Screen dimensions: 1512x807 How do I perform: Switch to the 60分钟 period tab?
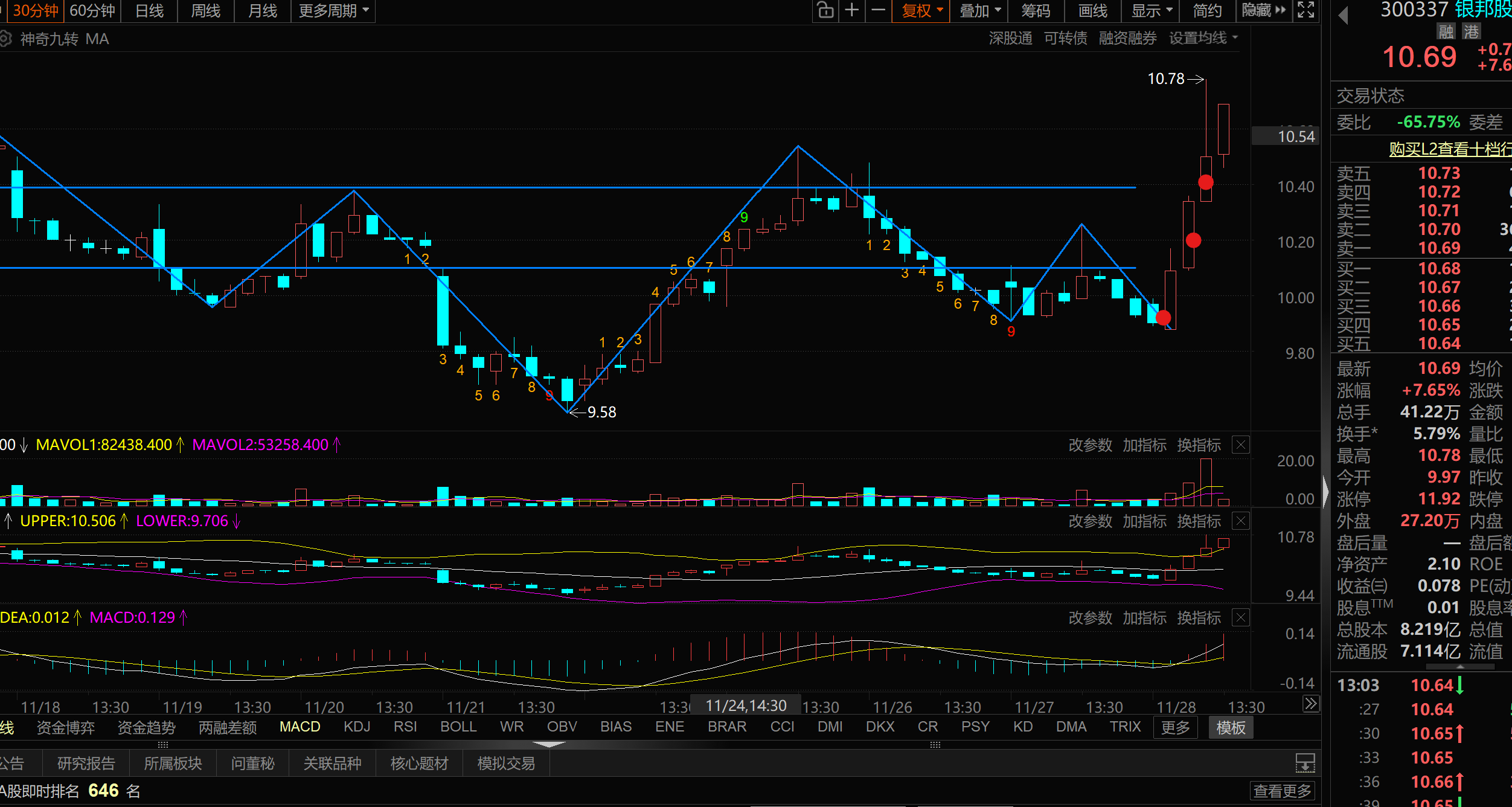92,10
